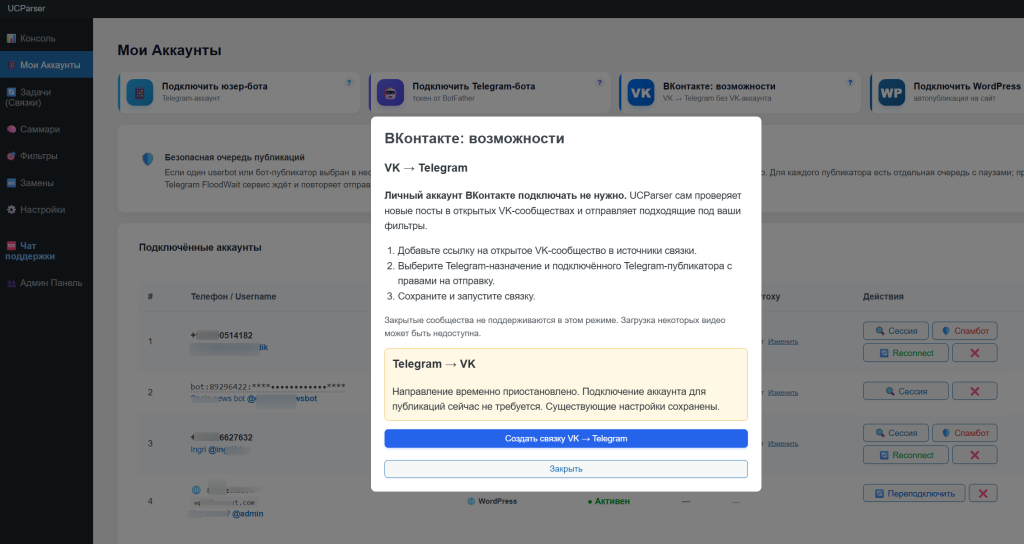Click the shield icon near Безопасная очередь
Screen dimensions: 1024x544
(x=148, y=159)
